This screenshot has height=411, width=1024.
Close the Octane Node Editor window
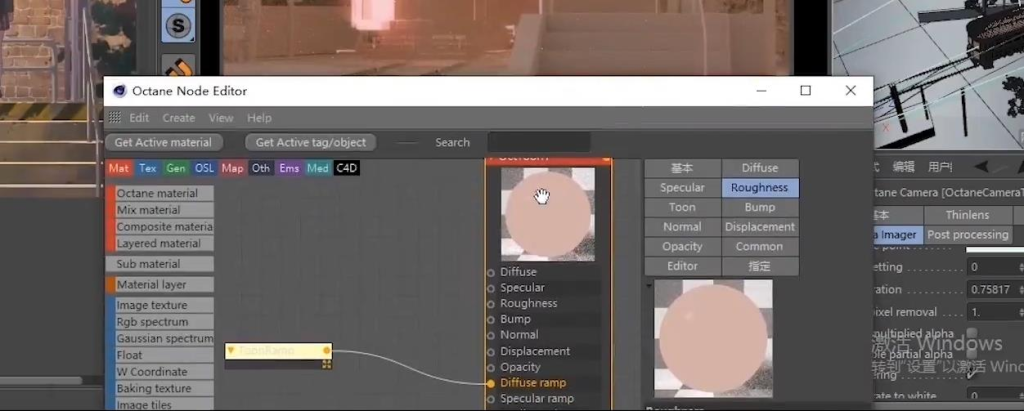850,91
